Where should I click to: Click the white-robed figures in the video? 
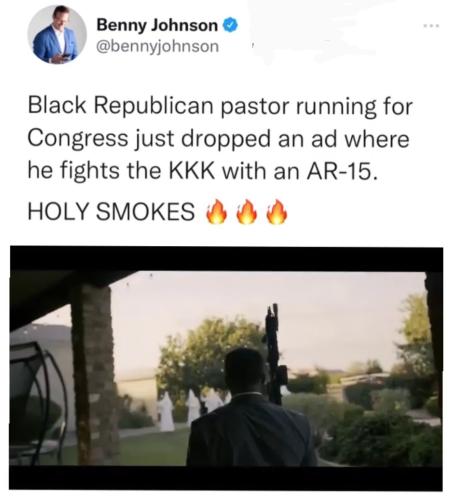point(192,410)
